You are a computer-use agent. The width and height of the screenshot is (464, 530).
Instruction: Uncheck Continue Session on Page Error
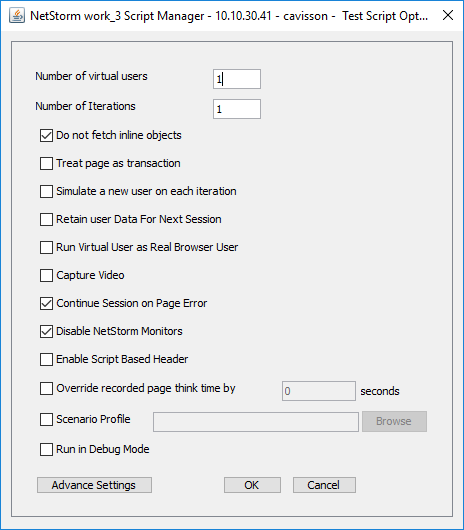tap(46, 304)
